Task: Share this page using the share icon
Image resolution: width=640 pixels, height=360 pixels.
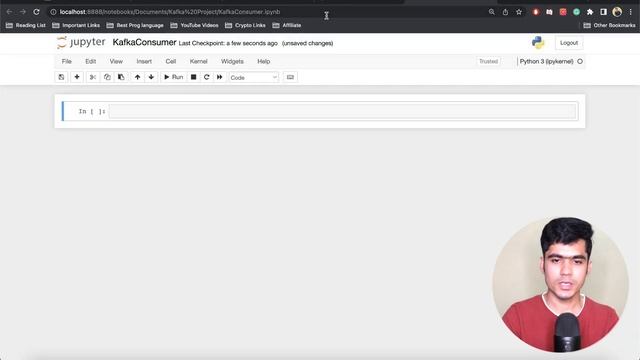Action: (505, 12)
